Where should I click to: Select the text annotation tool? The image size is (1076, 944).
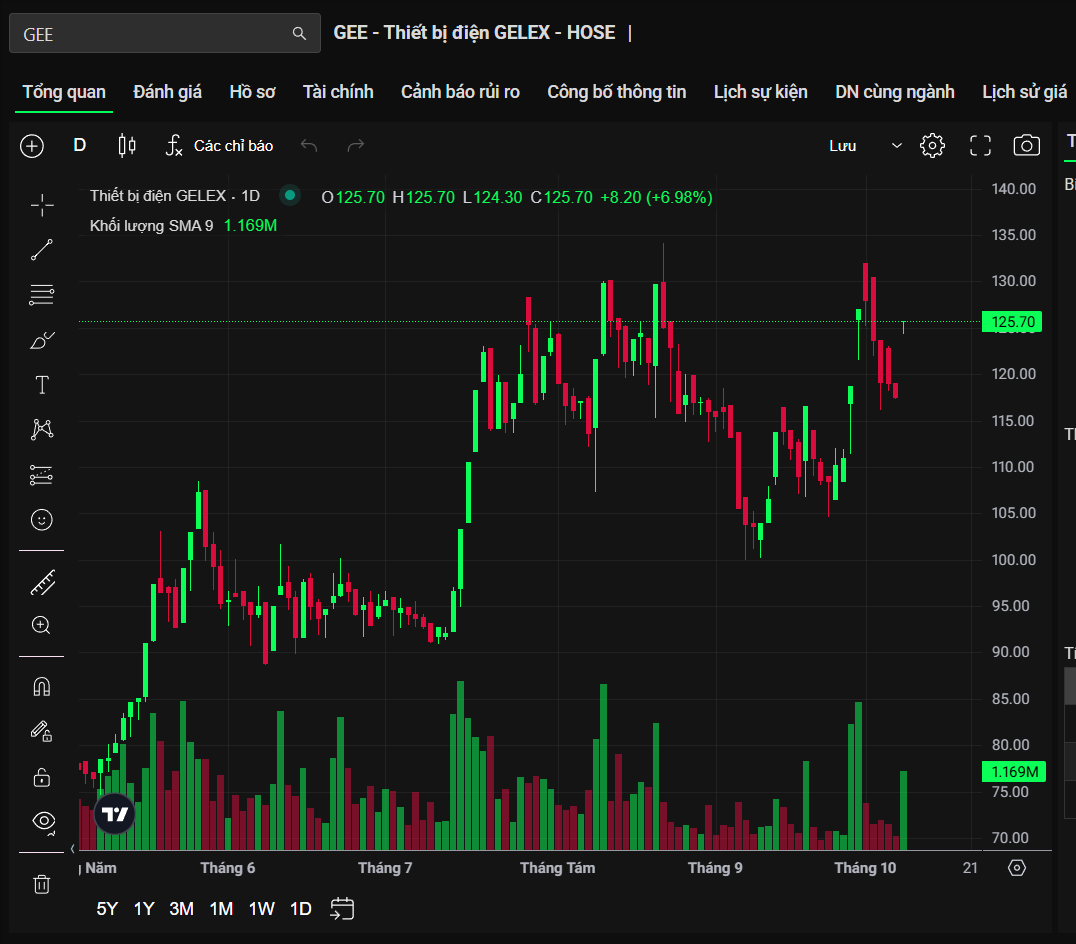tap(42, 385)
